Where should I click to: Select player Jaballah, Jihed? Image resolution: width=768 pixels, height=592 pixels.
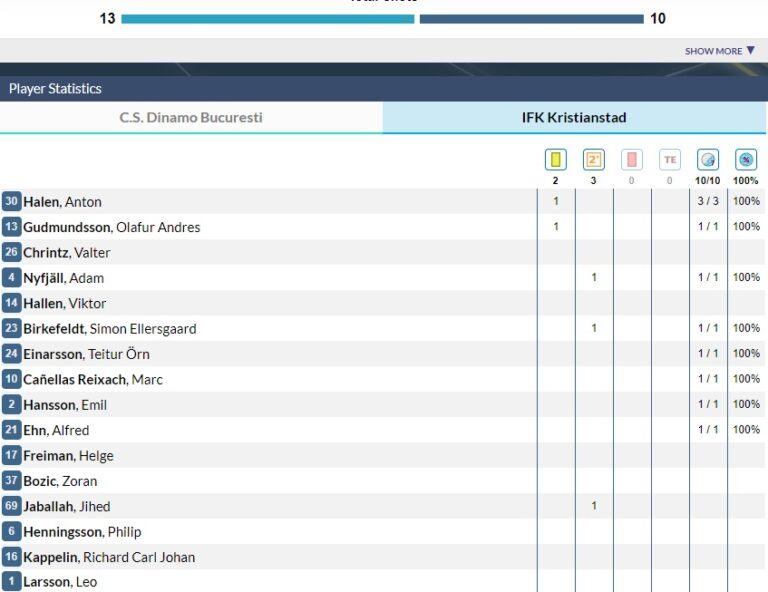click(x=67, y=506)
